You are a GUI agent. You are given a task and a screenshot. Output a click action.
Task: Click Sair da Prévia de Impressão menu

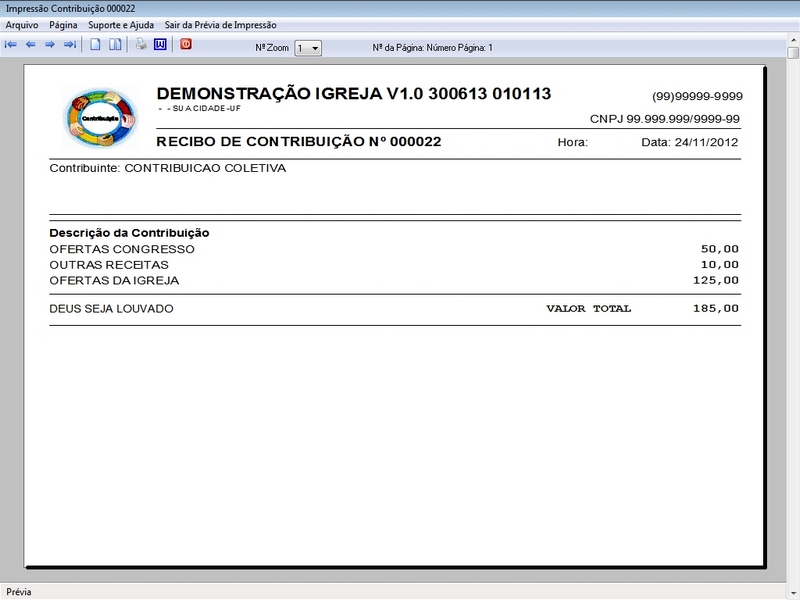pyautogui.click(x=220, y=25)
